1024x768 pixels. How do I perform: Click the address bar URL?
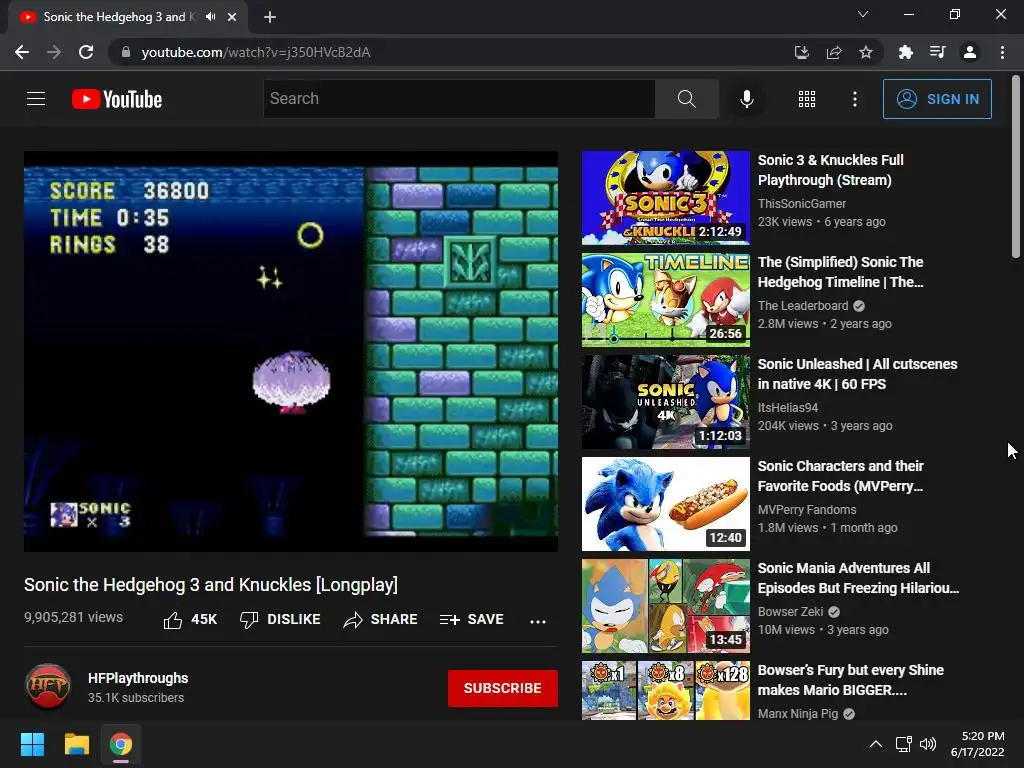coord(256,52)
